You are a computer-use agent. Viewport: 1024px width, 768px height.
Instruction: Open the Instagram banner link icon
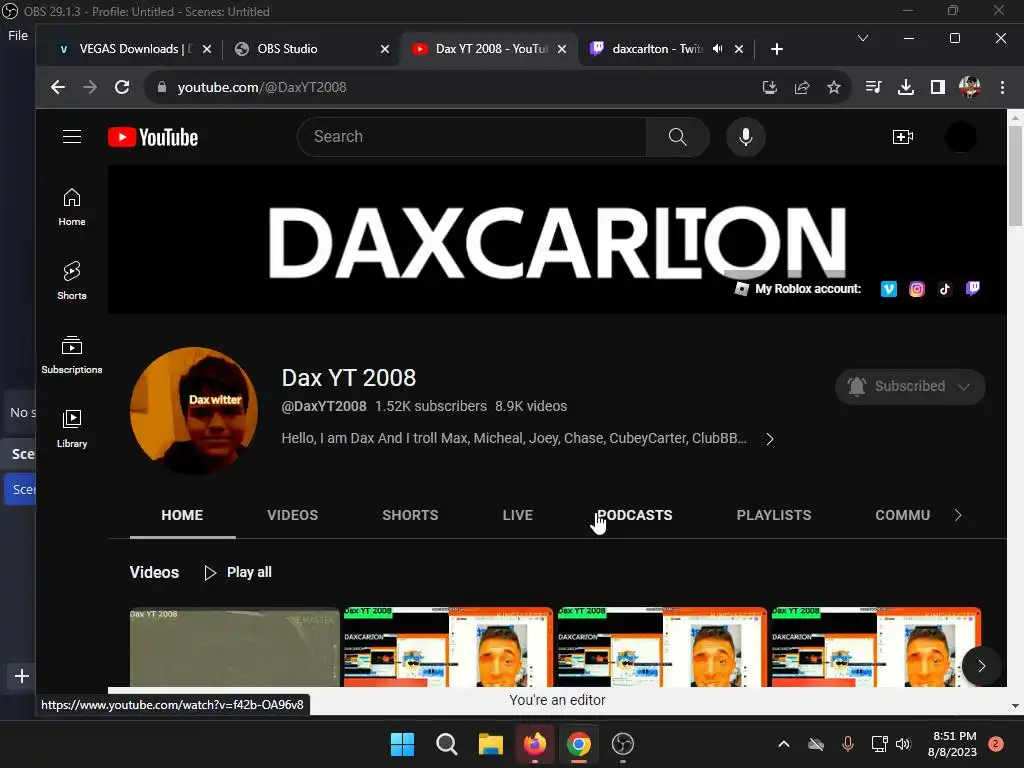(x=917, y=289)
